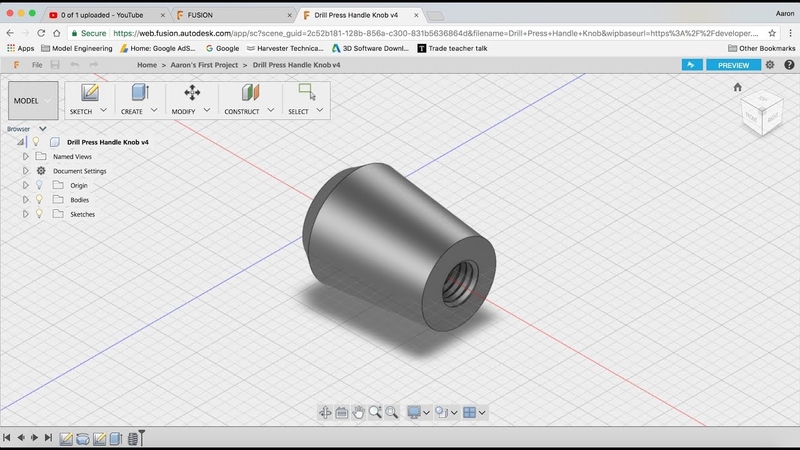Image resolution: width=800 pixels, height=450 pixels.
Task: Open the Create dropdown arrow
Action: pyautogui.click(x=154, y=110)
